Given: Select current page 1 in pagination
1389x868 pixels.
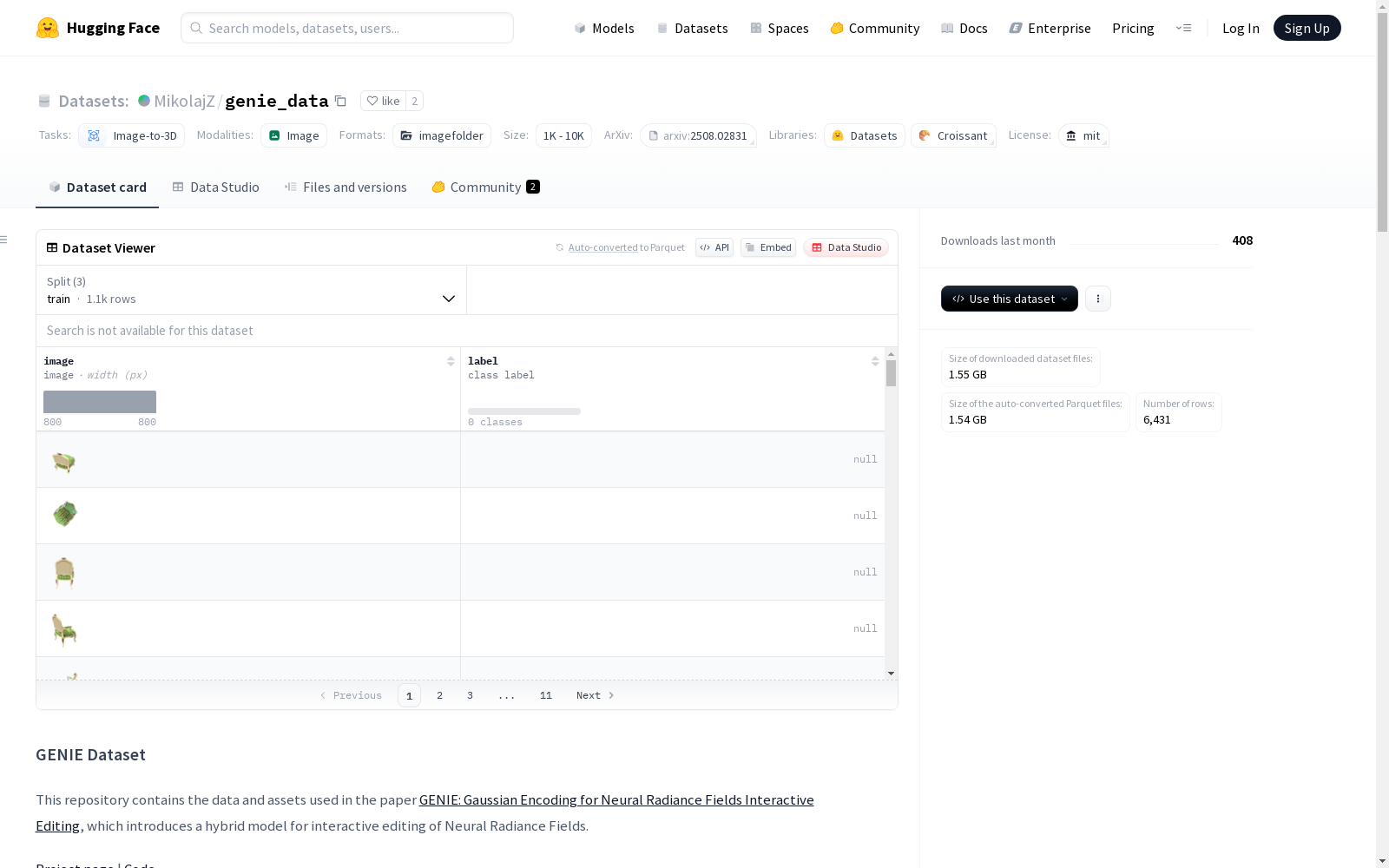Looking at the screenshot, I should click(x=409, y=695).
